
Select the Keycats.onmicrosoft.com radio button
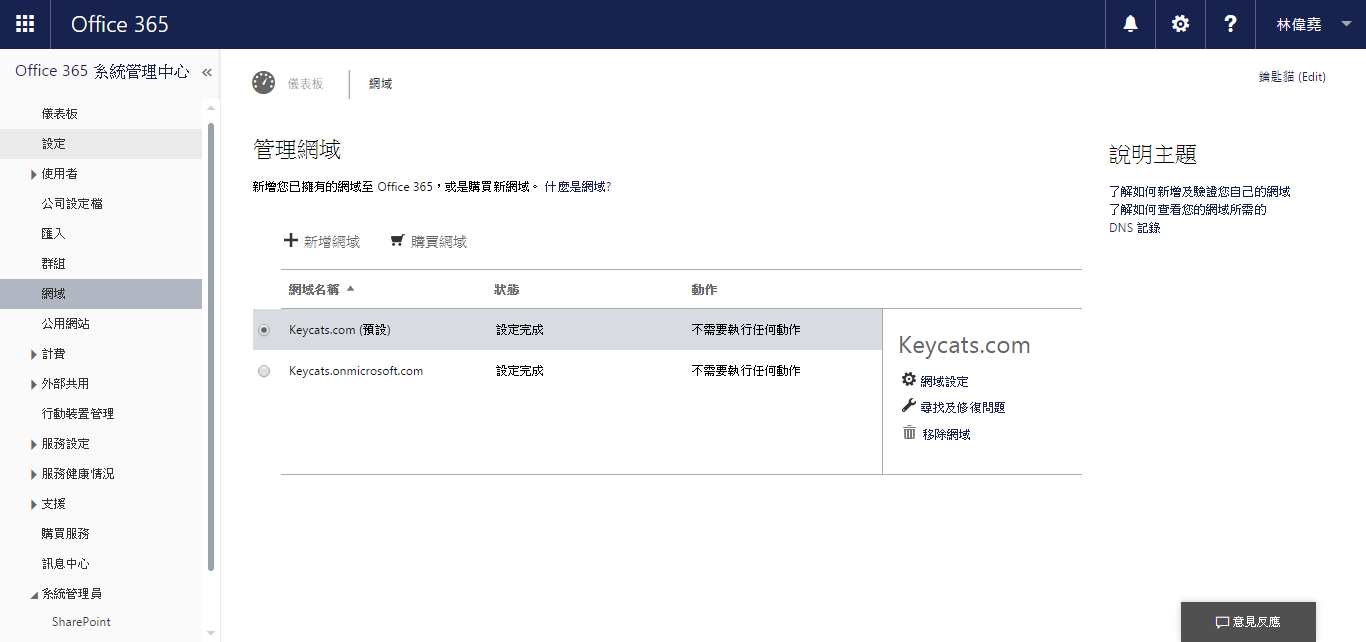[x=264, y=371]
